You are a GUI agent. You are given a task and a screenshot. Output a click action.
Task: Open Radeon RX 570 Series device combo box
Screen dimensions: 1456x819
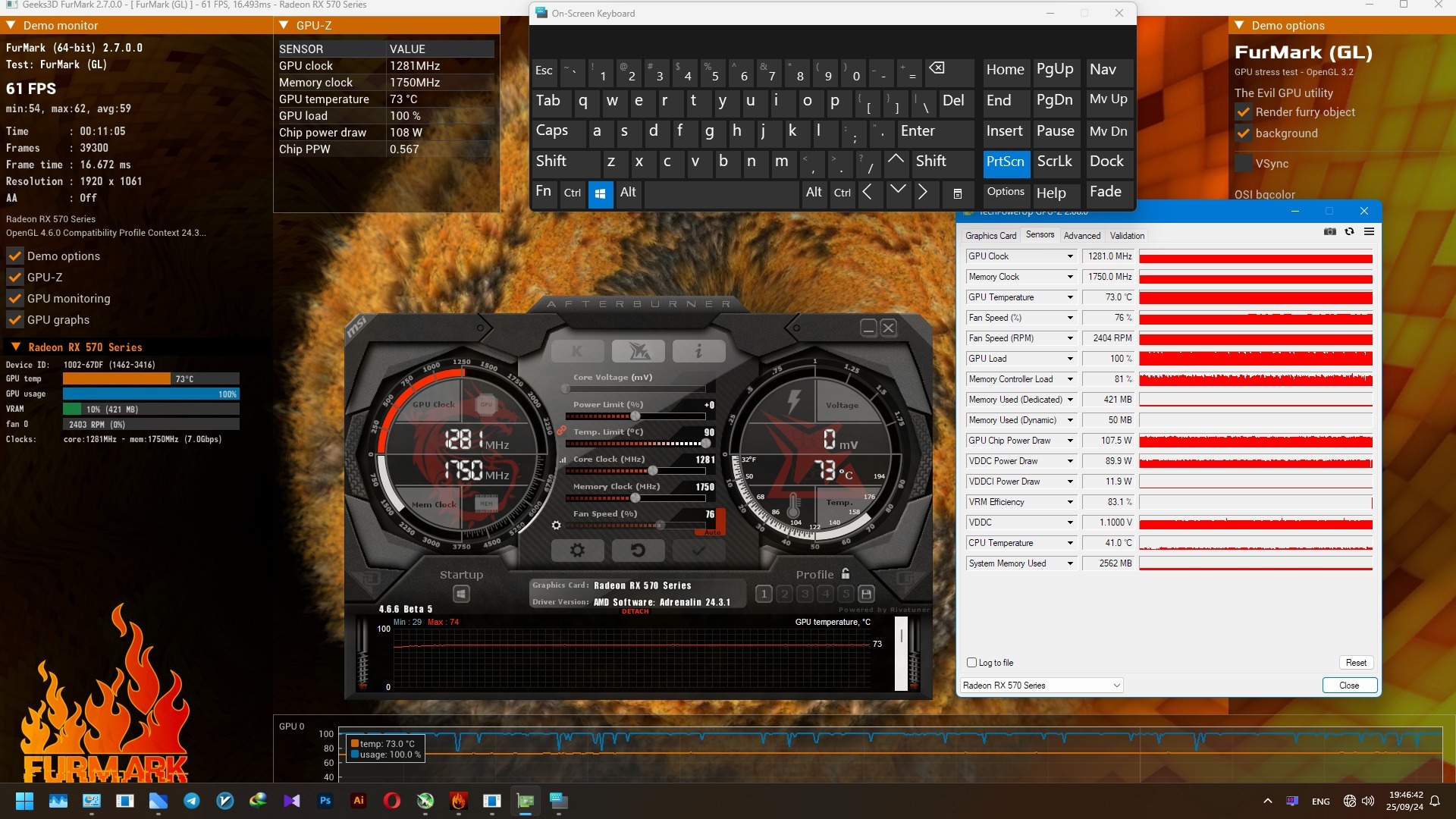pos(1041,686)
